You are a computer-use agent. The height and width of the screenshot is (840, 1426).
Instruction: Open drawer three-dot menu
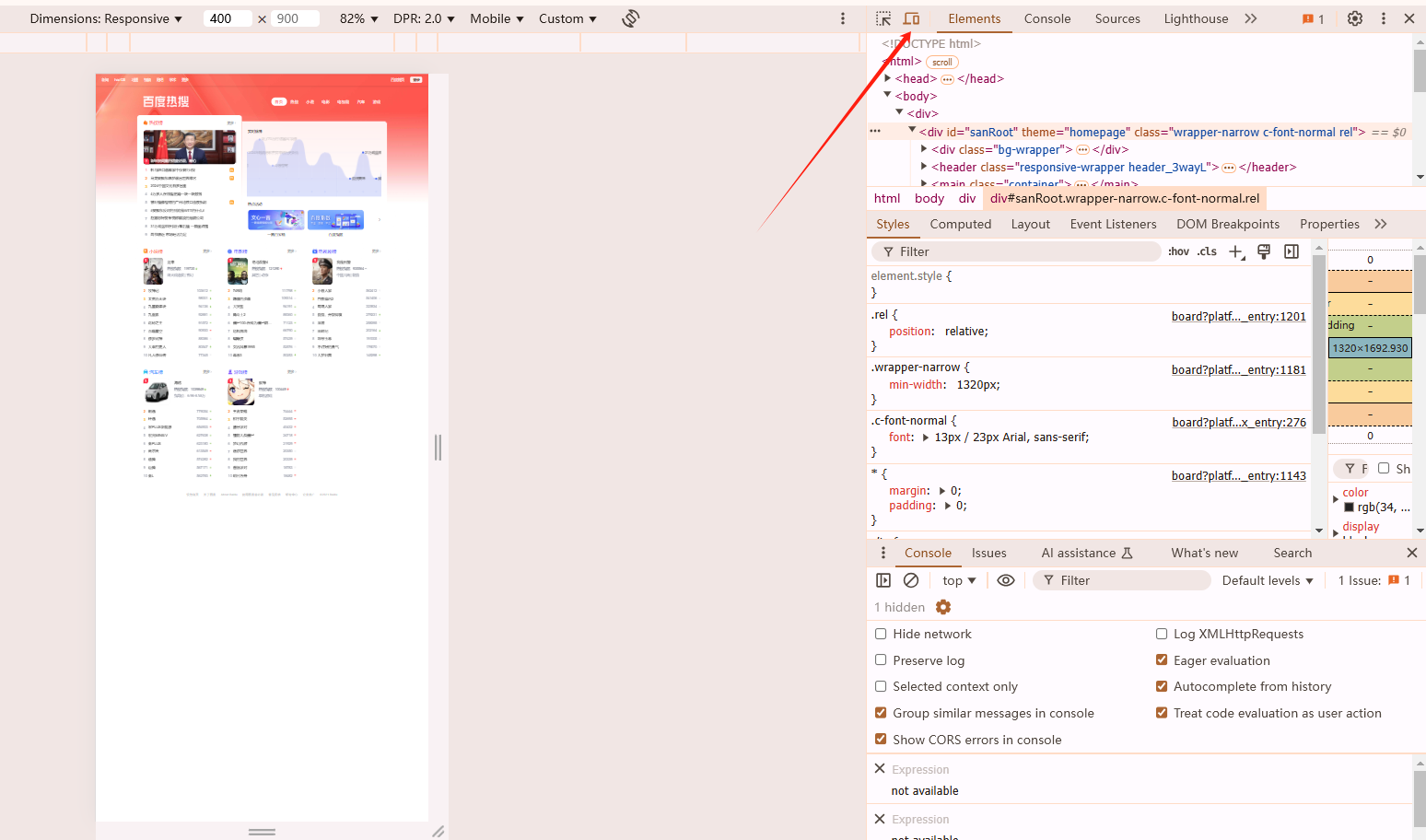pyautogui.click(x=883, y=553)
